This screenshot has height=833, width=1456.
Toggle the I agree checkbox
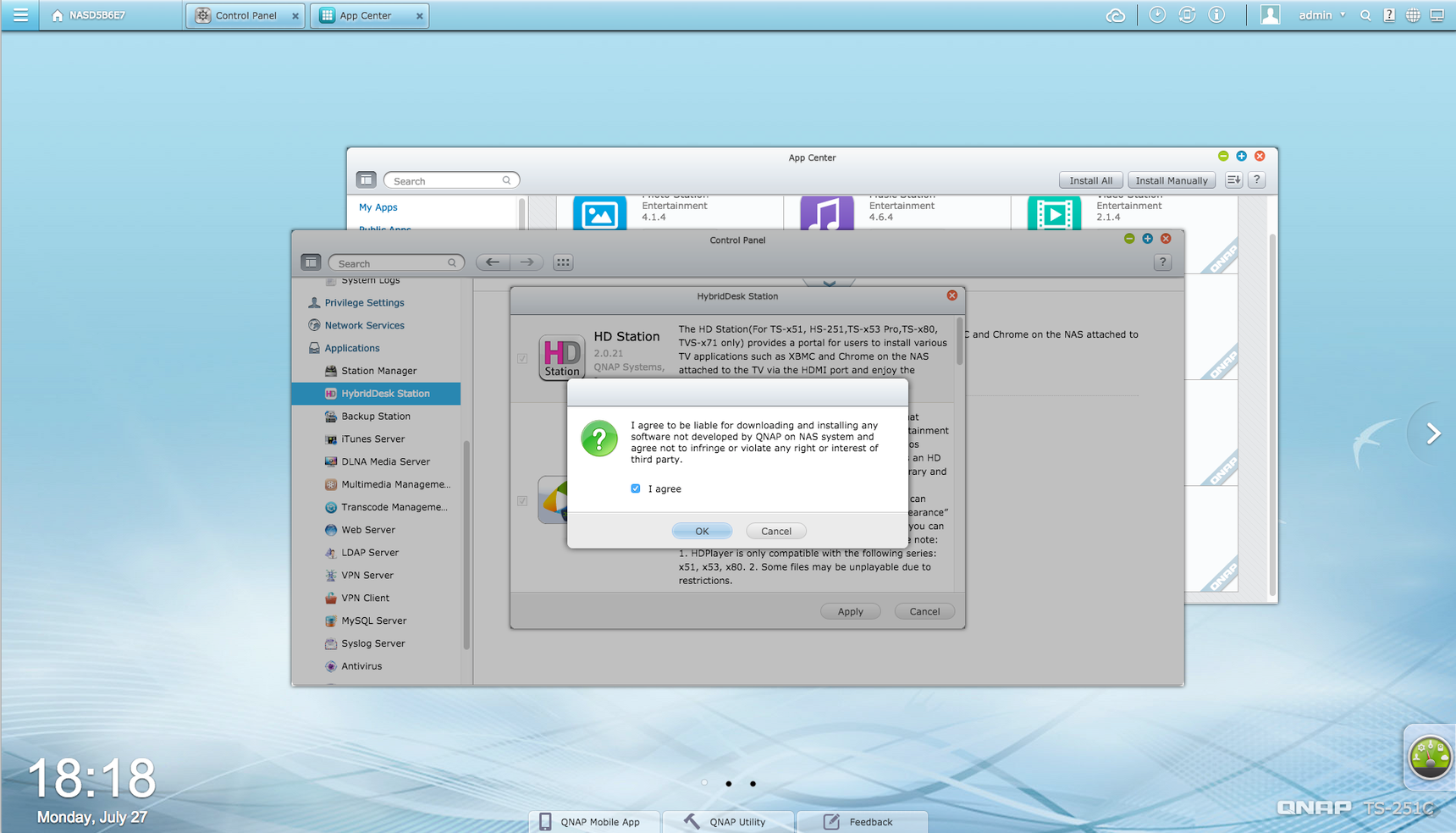pyautogui.click(x=636, y=488)
